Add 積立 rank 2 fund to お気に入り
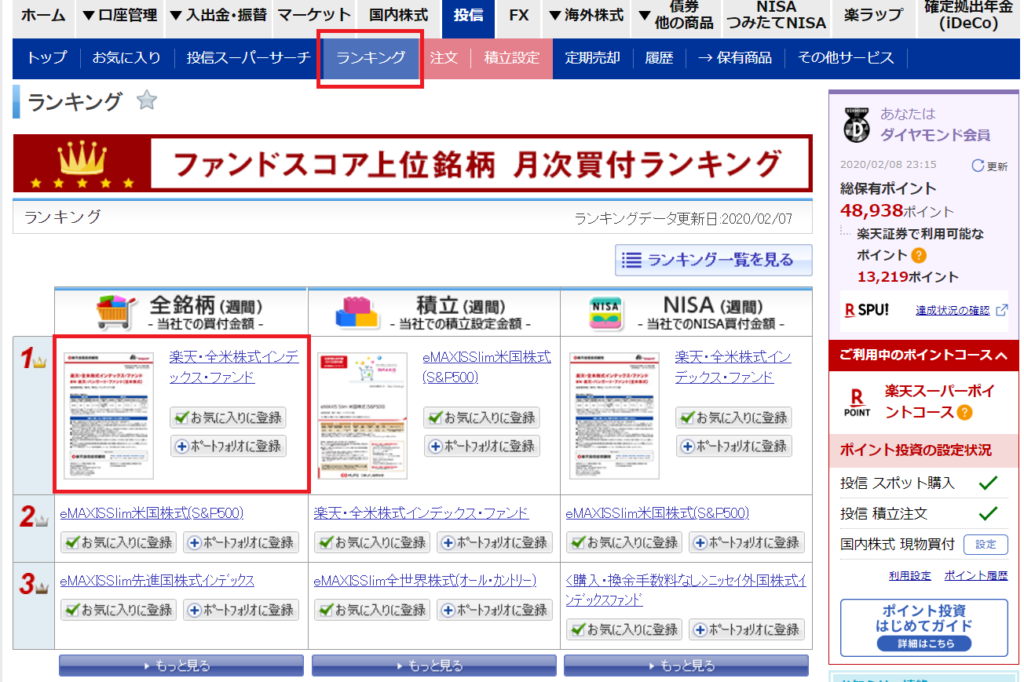This screenshot has height=682, width=1024. click(372, 542)
